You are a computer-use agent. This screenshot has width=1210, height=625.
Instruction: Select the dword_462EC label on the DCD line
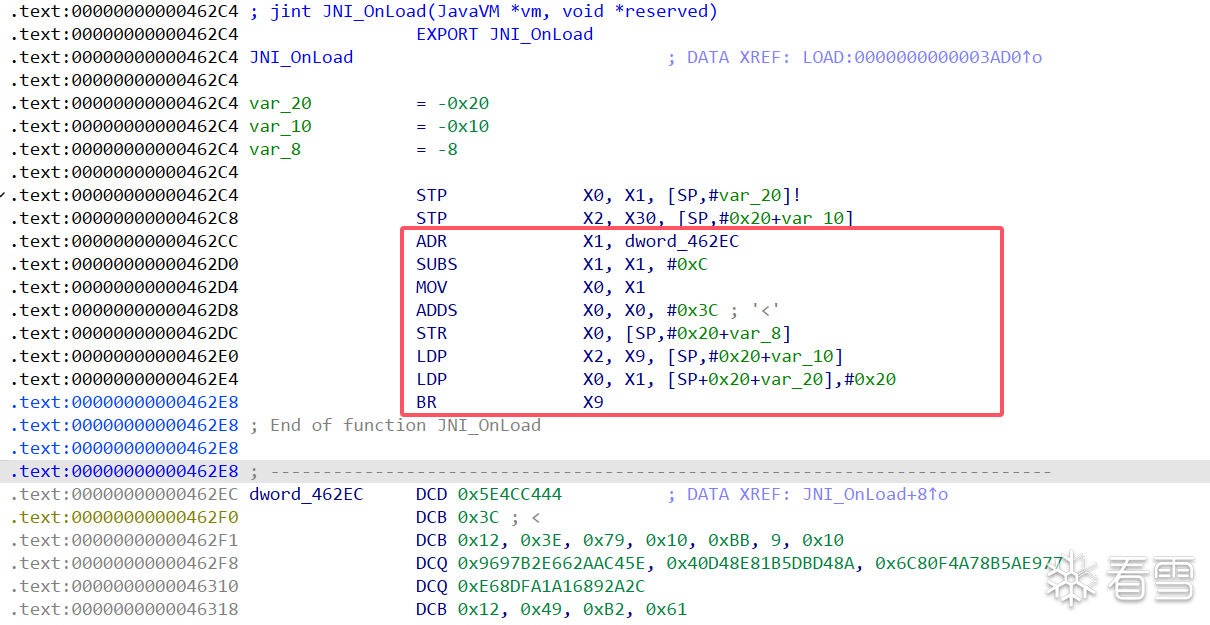(x=306, y=494)
